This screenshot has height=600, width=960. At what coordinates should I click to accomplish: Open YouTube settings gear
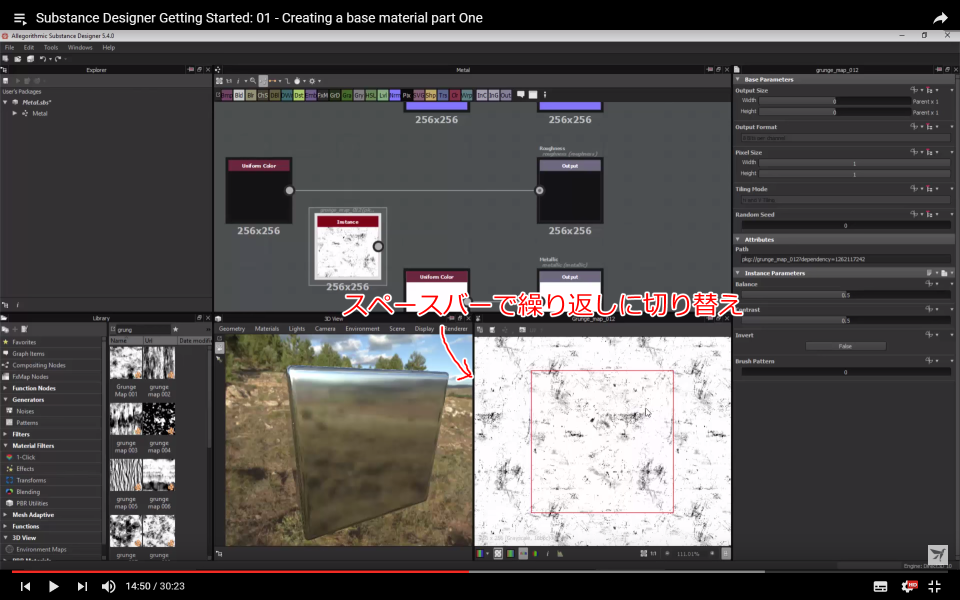909,587
